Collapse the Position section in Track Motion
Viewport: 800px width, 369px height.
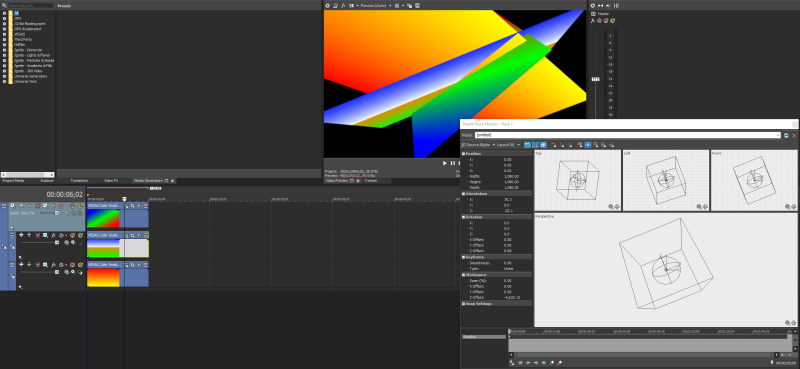(x=464, y=153)
